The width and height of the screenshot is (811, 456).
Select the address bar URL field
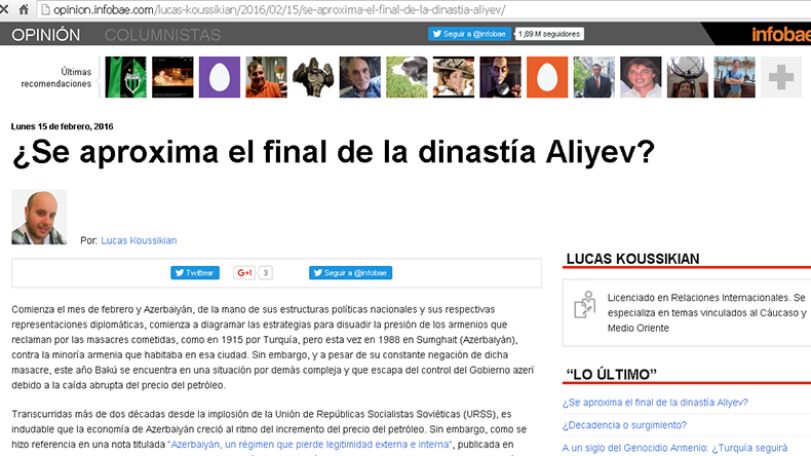click(x=424, y=10)
